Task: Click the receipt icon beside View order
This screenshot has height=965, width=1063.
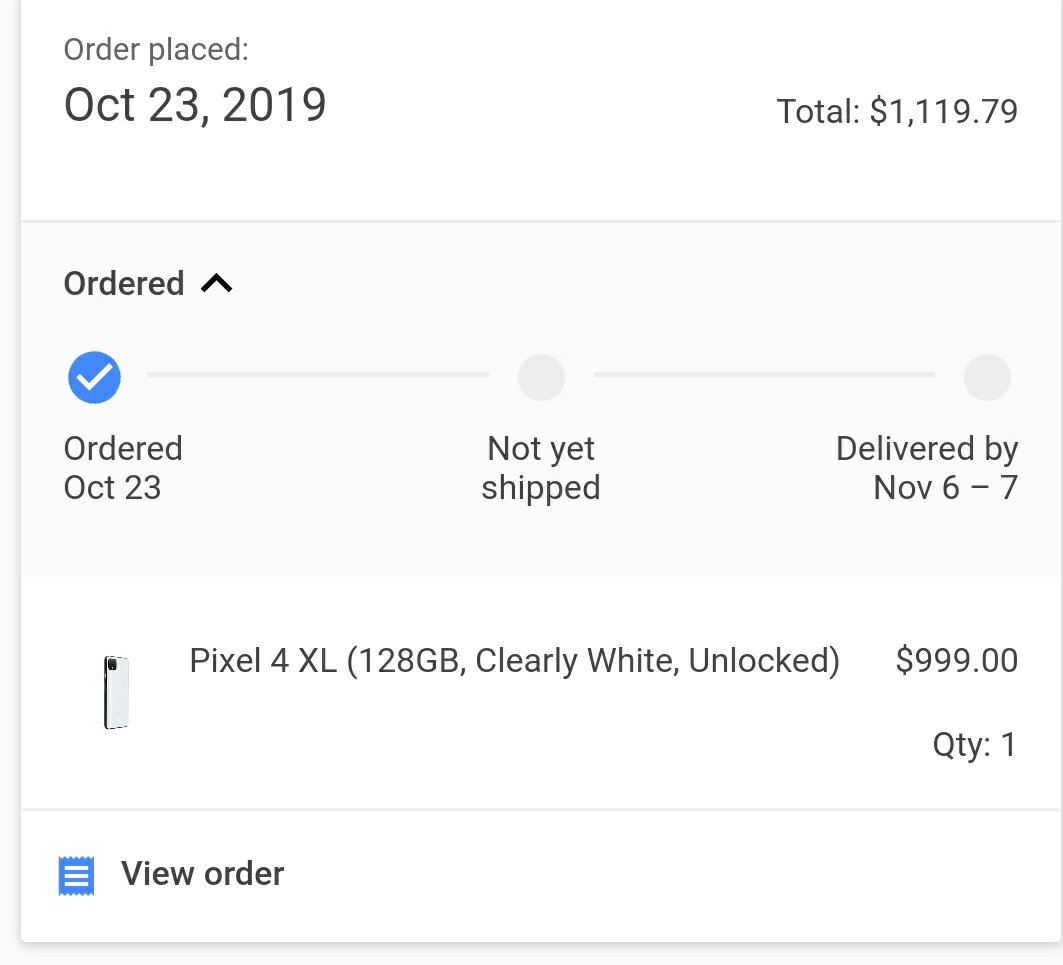Action: coord(76,875)
